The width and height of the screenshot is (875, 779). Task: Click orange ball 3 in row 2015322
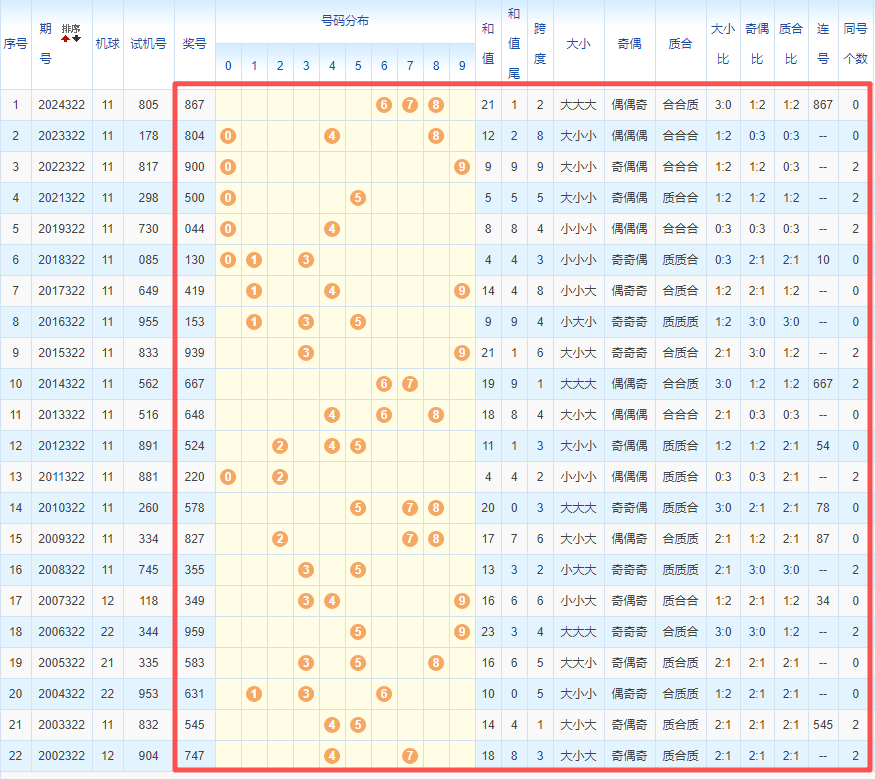[x=306, y=353]
